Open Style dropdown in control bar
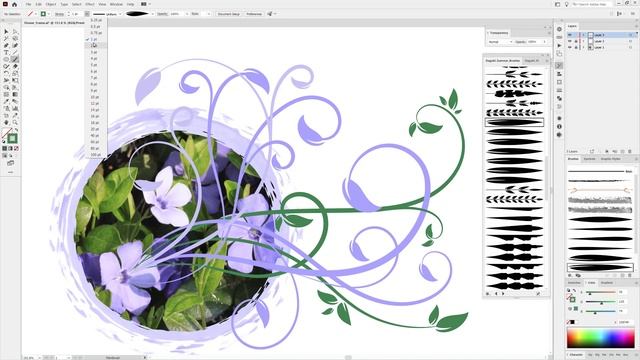Viewport: 640px width, 360px height. click(x=209, y=14)
